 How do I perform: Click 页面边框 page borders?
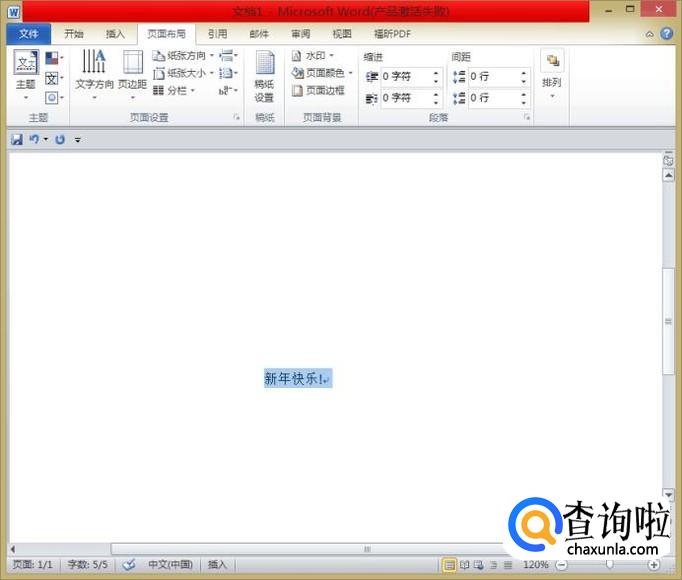pyautogui.click(x=318, y=91)
